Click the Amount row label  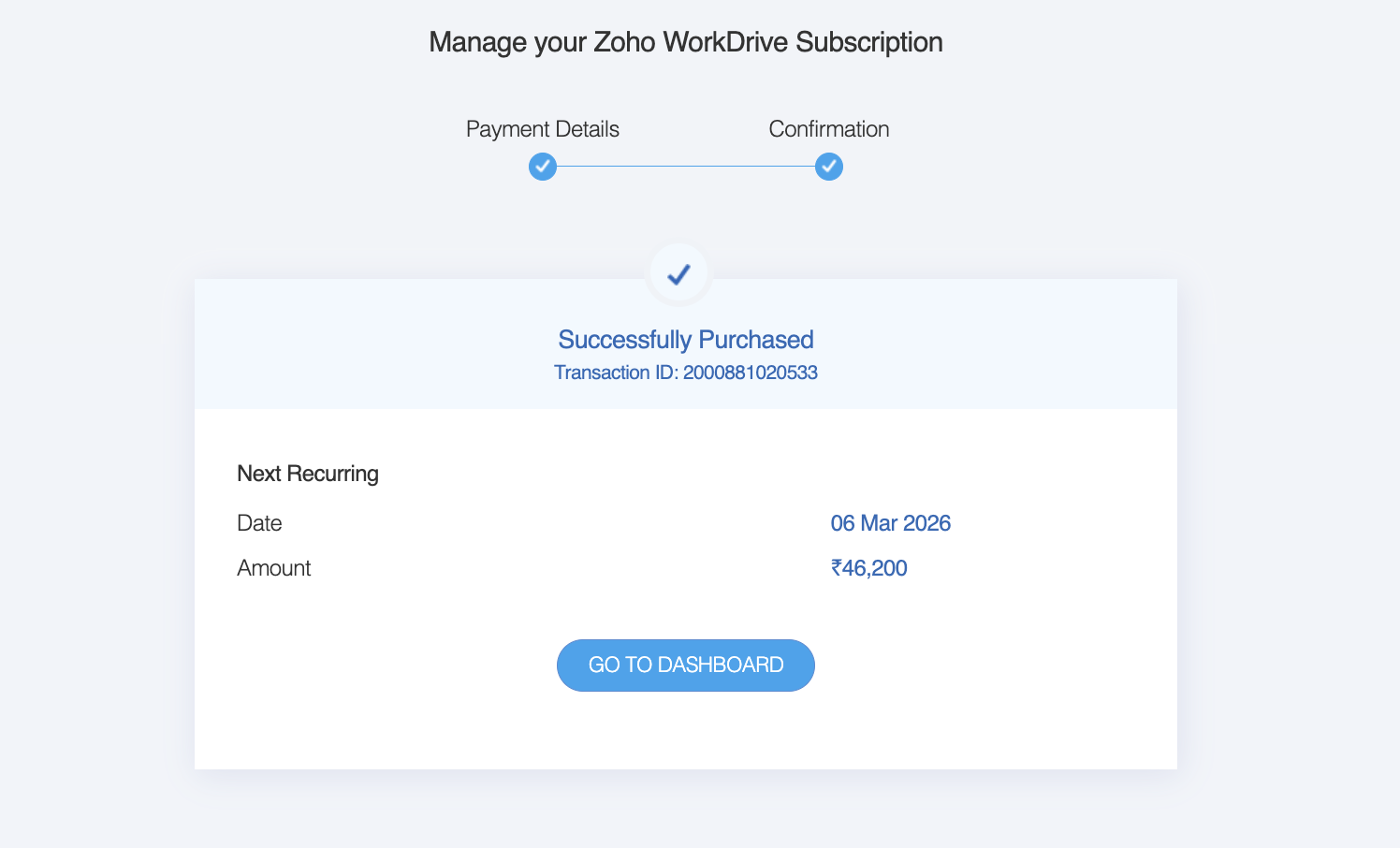pos(274,568)
